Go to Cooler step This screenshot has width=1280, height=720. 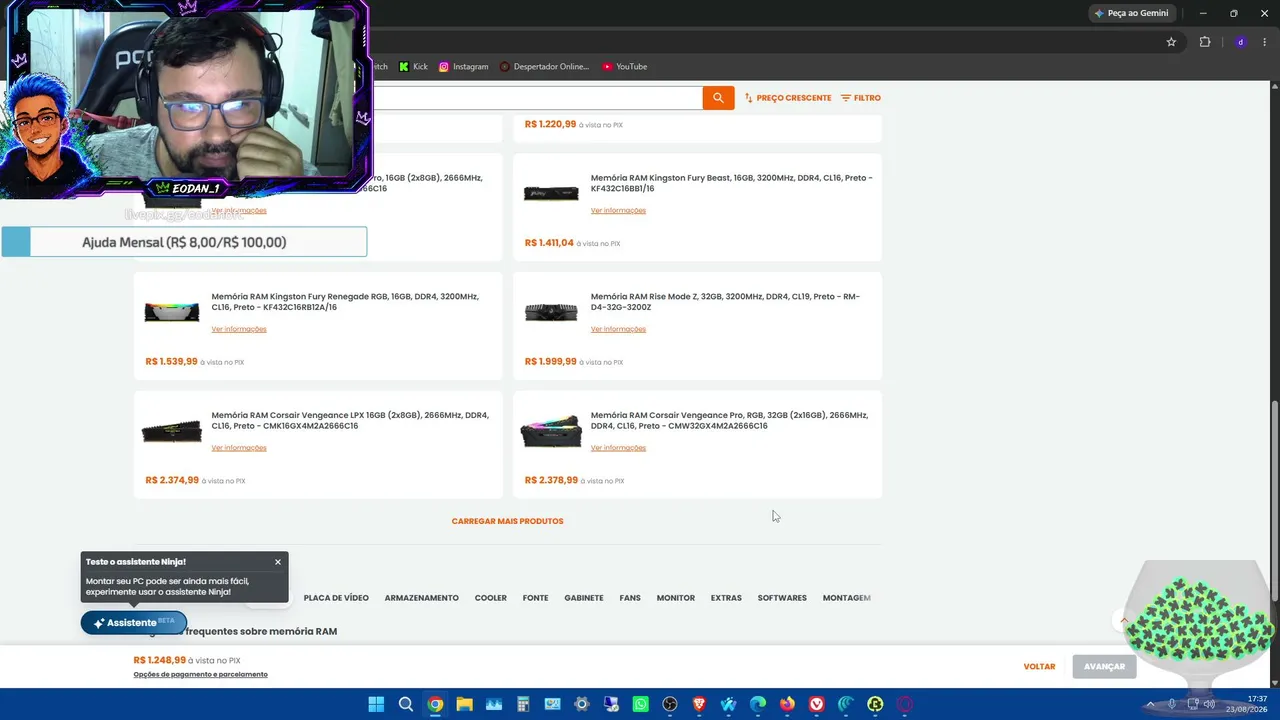[x=490, y=598]
